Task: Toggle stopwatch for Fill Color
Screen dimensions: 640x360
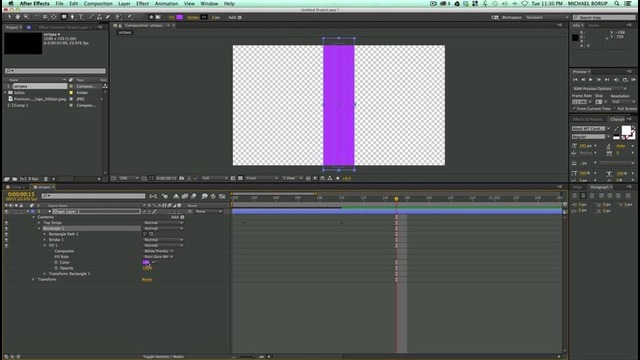Action: pyautogui.click(x=56, y=262)
